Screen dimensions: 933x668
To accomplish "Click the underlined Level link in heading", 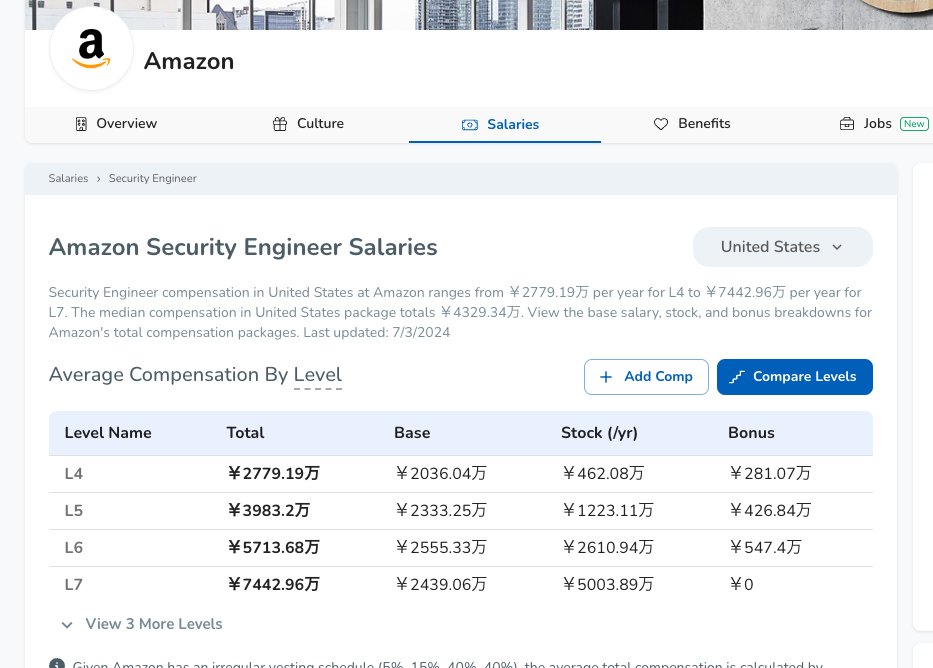I will [317, 375].
